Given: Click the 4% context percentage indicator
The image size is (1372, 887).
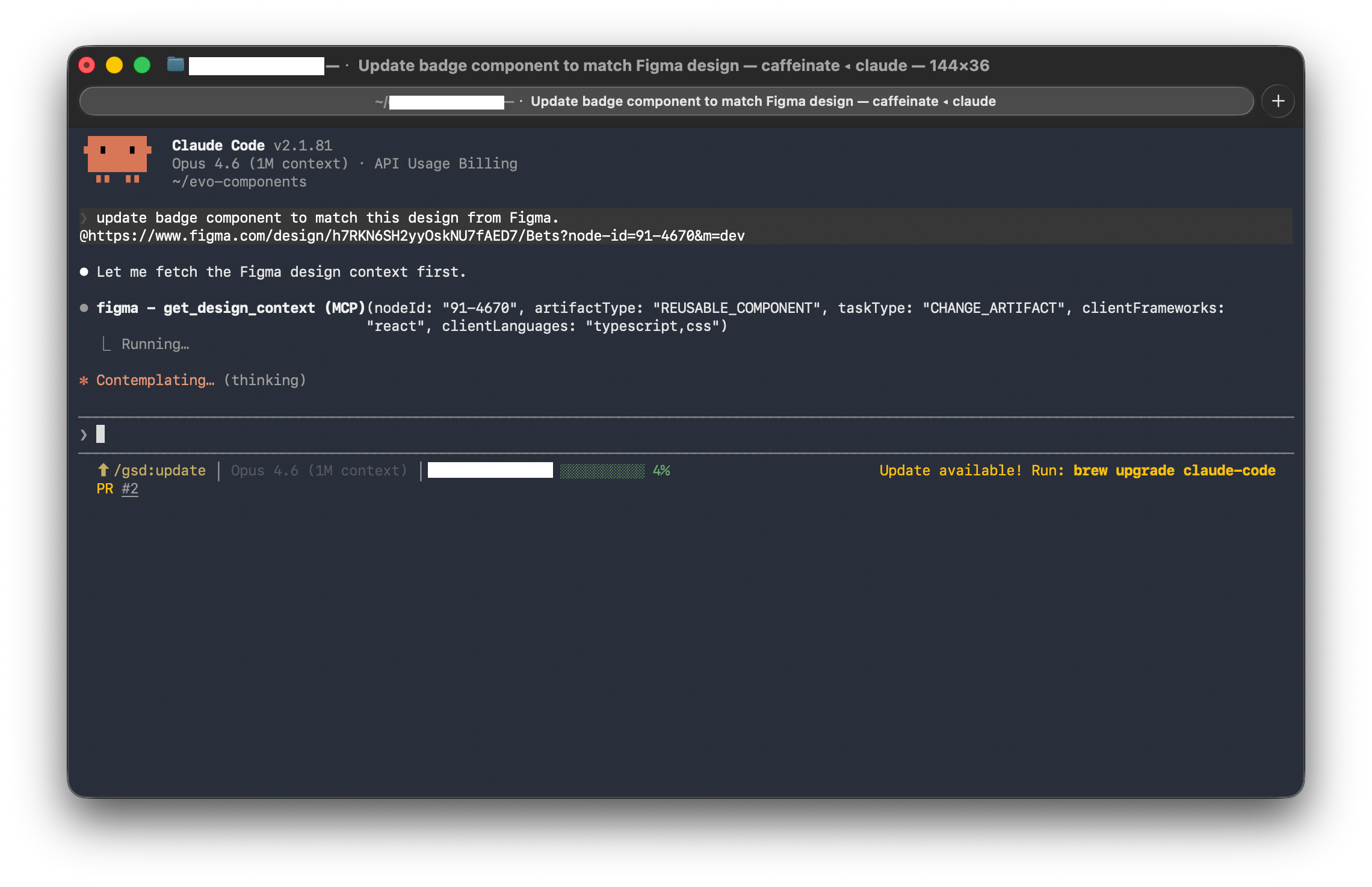Looking at the screenshot, I should (661, 471).
